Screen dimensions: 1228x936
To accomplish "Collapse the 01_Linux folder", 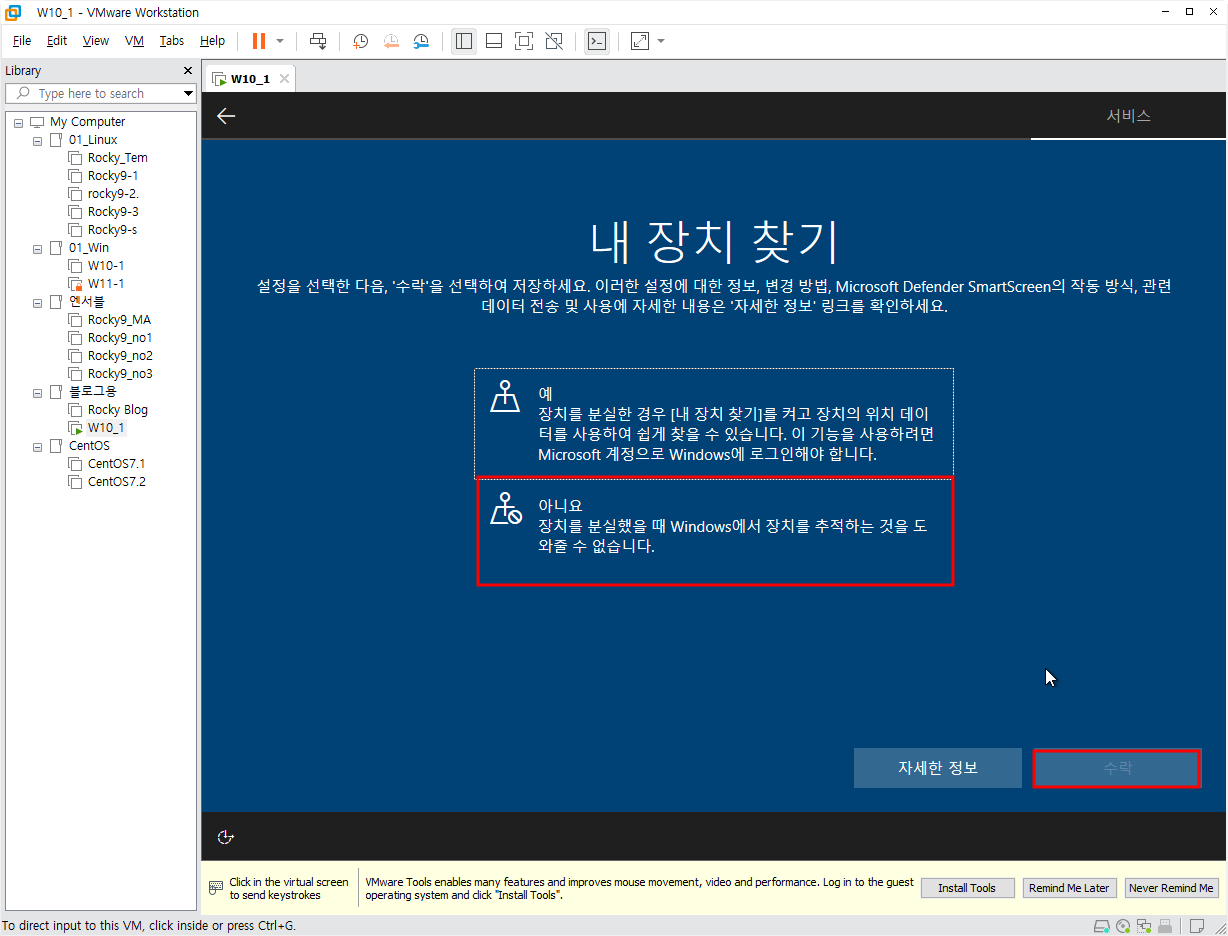I will (37, 140).
